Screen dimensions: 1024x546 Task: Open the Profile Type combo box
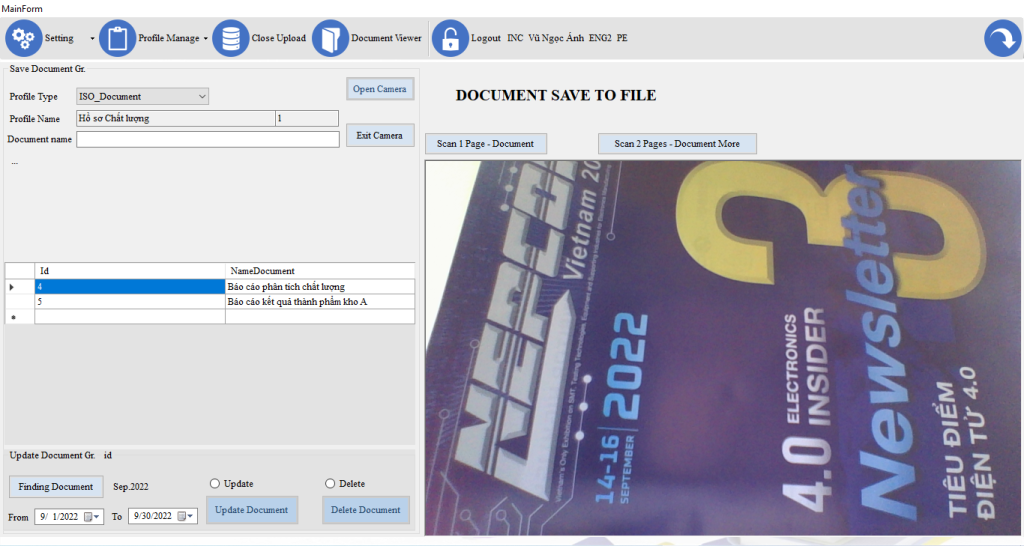tap(142, 96)
